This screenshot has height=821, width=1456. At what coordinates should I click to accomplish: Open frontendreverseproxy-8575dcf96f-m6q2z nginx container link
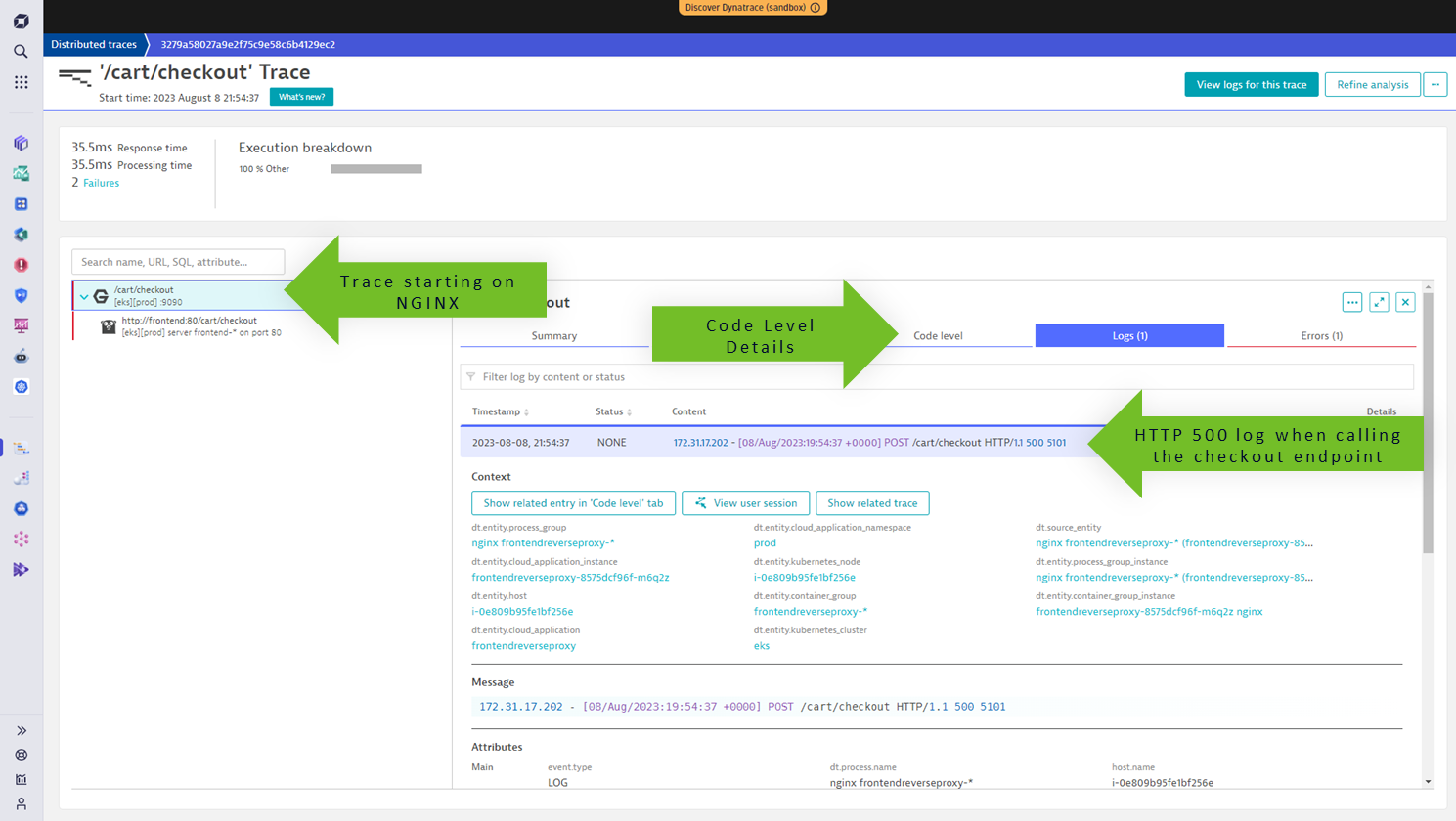pos(1149,612)
